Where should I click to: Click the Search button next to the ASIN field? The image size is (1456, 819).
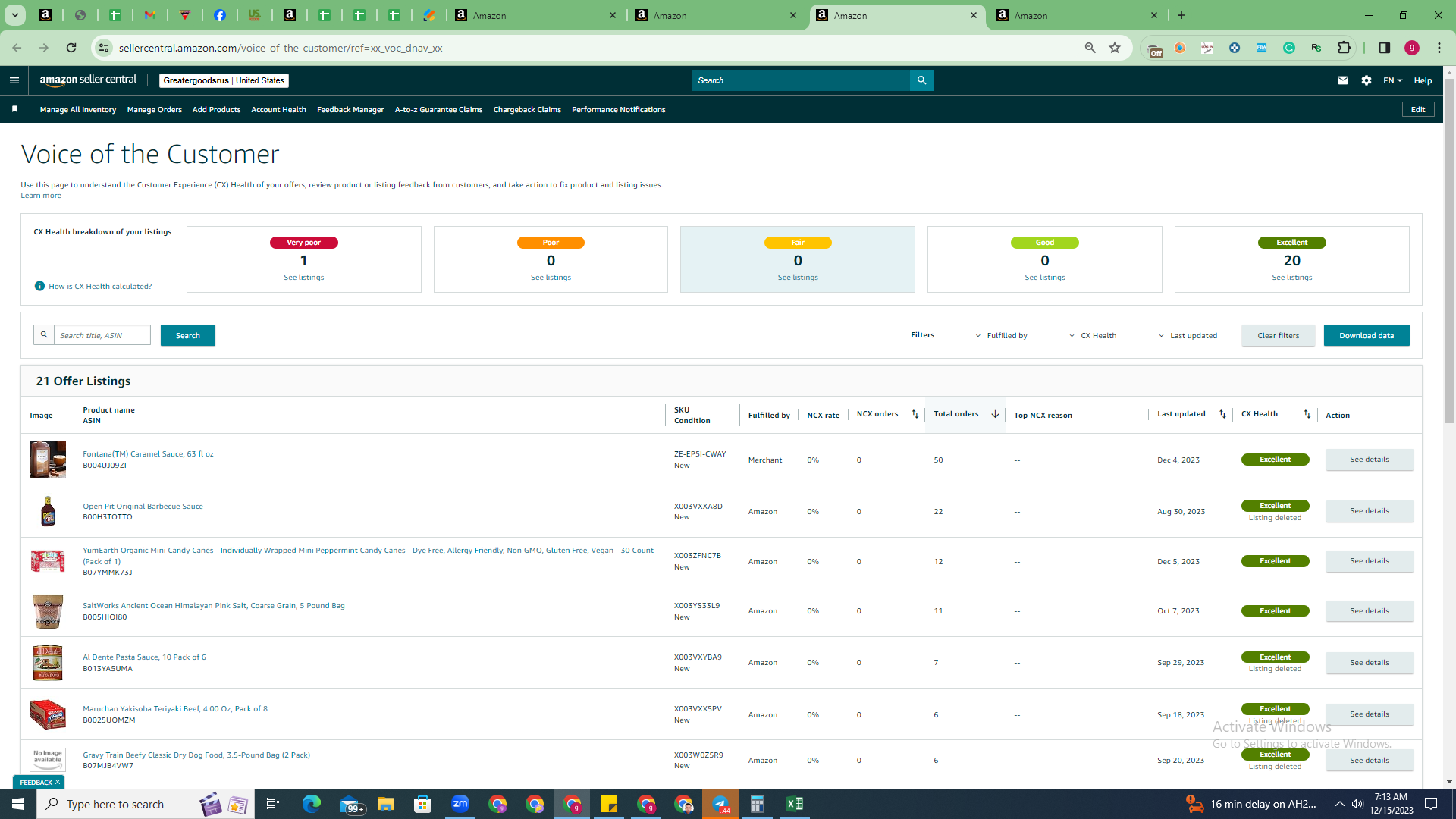pyautogui.click(x=188, y=335)
